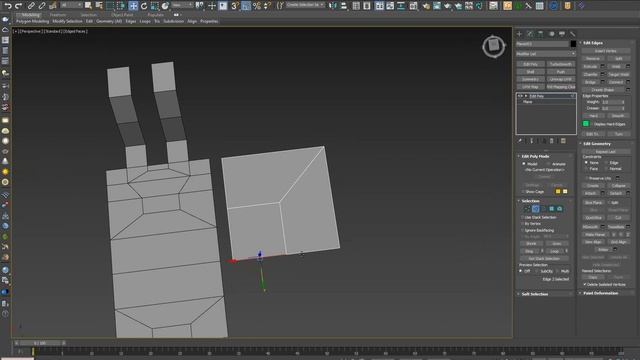
Task: Select Edge sub-object level icon
Action: click(536, 209)
